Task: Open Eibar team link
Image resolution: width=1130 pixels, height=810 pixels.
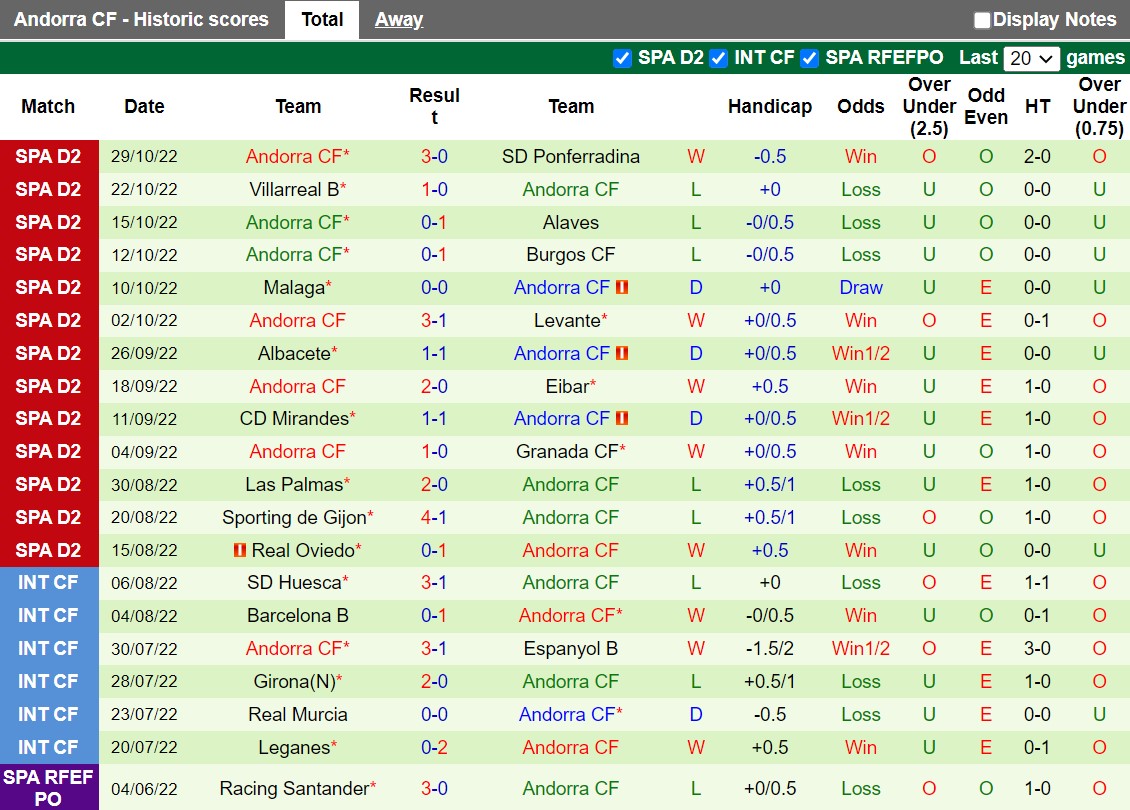Action: pyautogui.click(x=567, y=386)
